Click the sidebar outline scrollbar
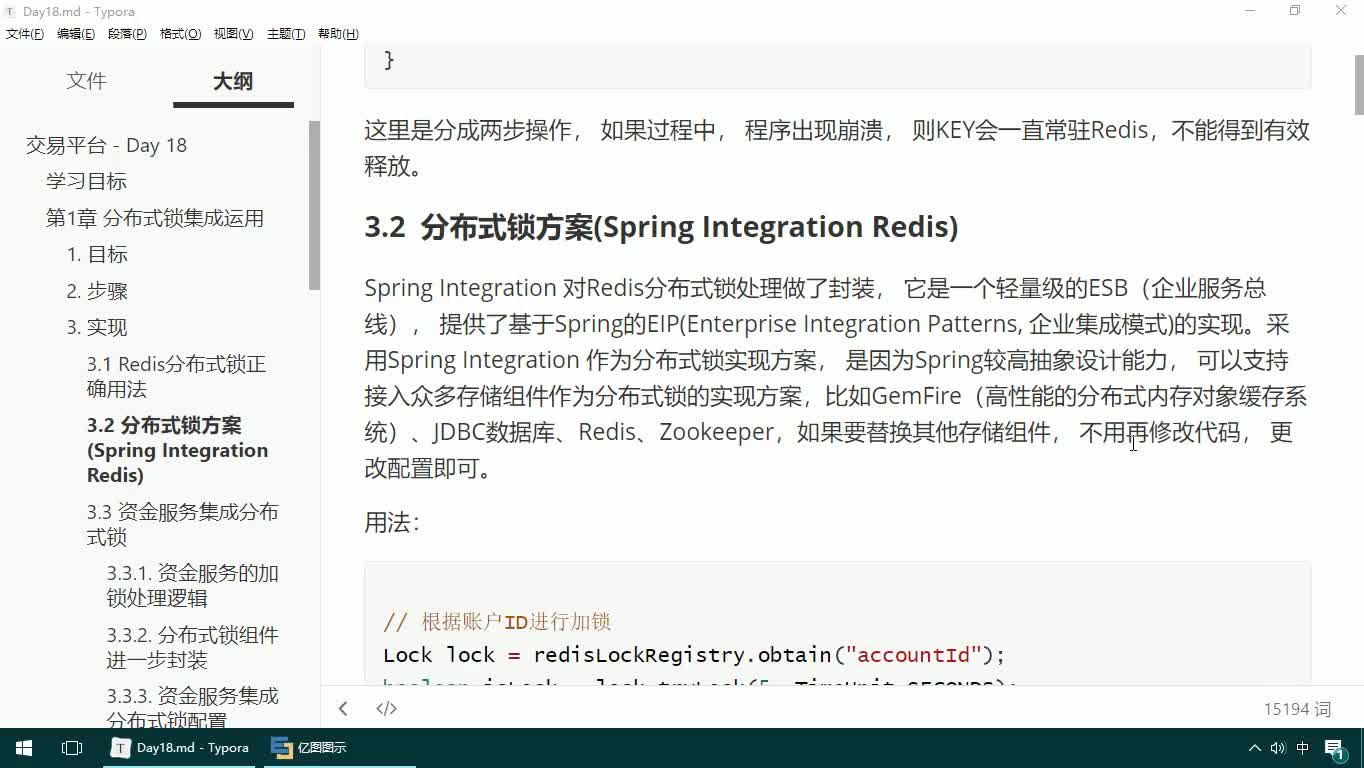The height and width of the screenshot is (768, 1364). tap(314, 205)
